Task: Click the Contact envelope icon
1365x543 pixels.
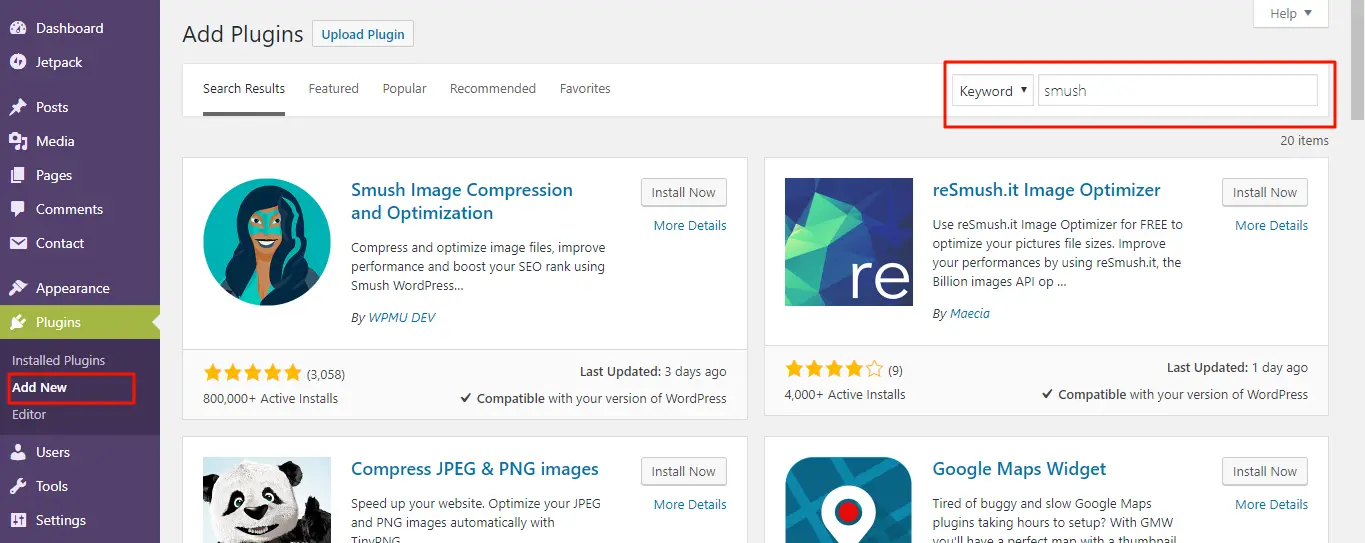Action: pos(18,243)
